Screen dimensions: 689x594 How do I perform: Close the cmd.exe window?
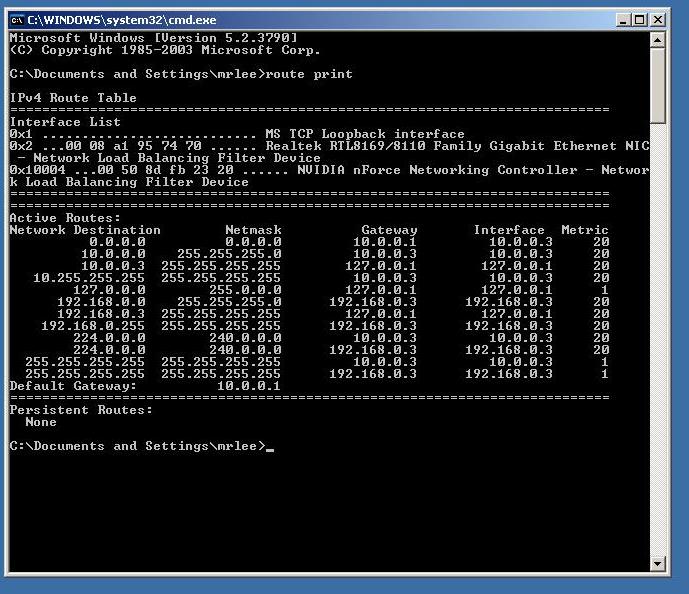[658, 20]
